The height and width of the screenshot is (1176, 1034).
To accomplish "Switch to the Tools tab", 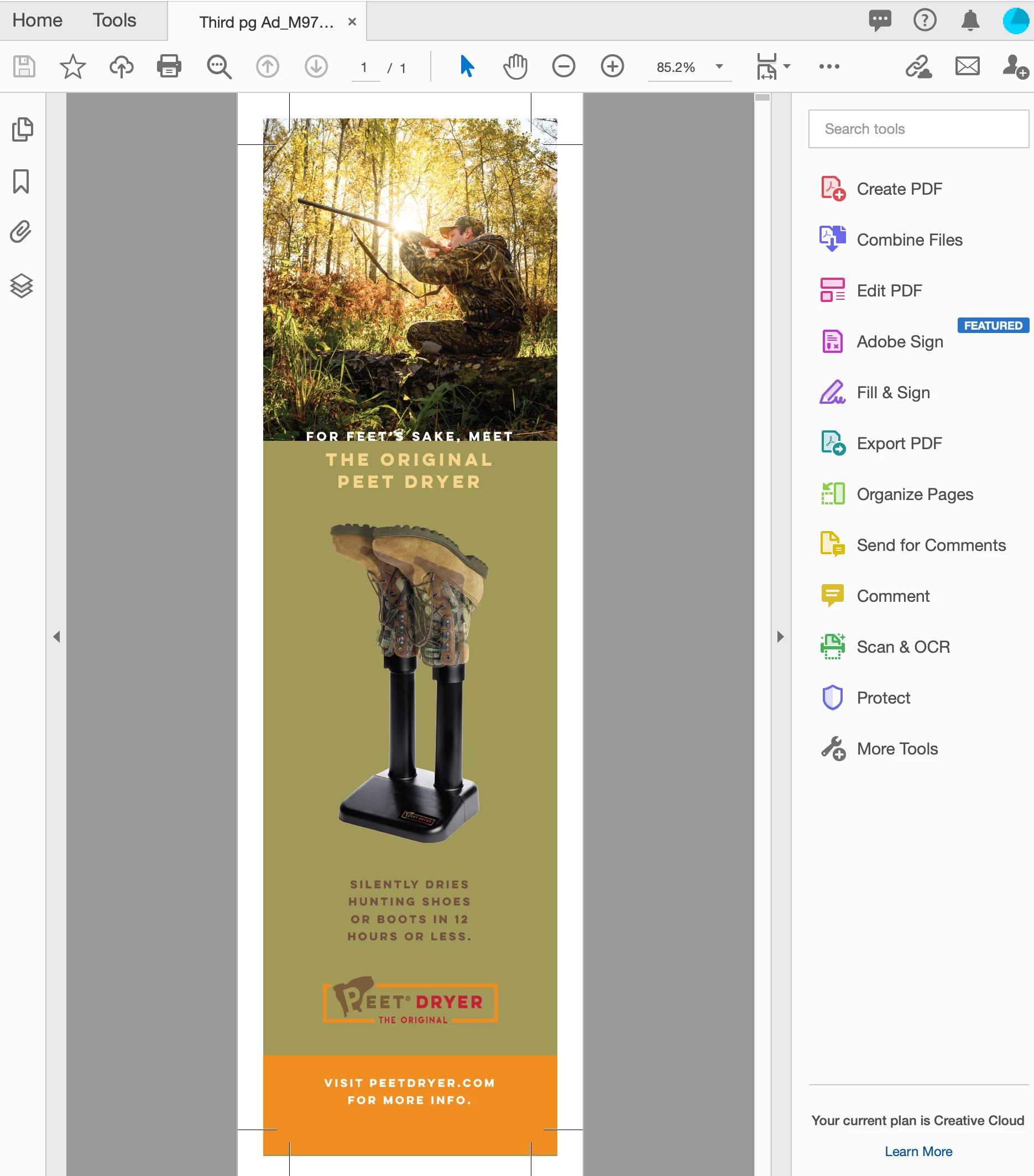I will pyautogui.click(x=114, y=20).
